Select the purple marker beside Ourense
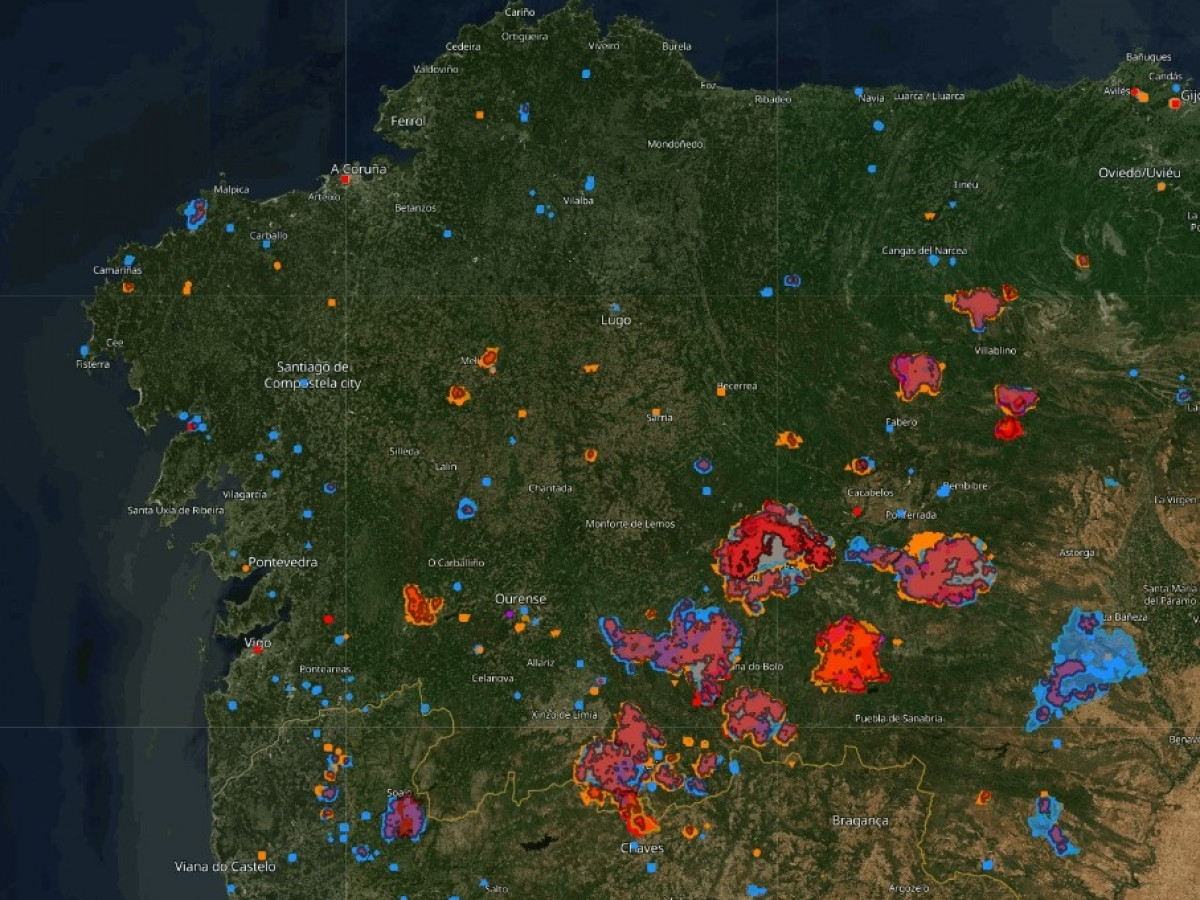Screen dimensions: 1200x900 pos(509,613)
